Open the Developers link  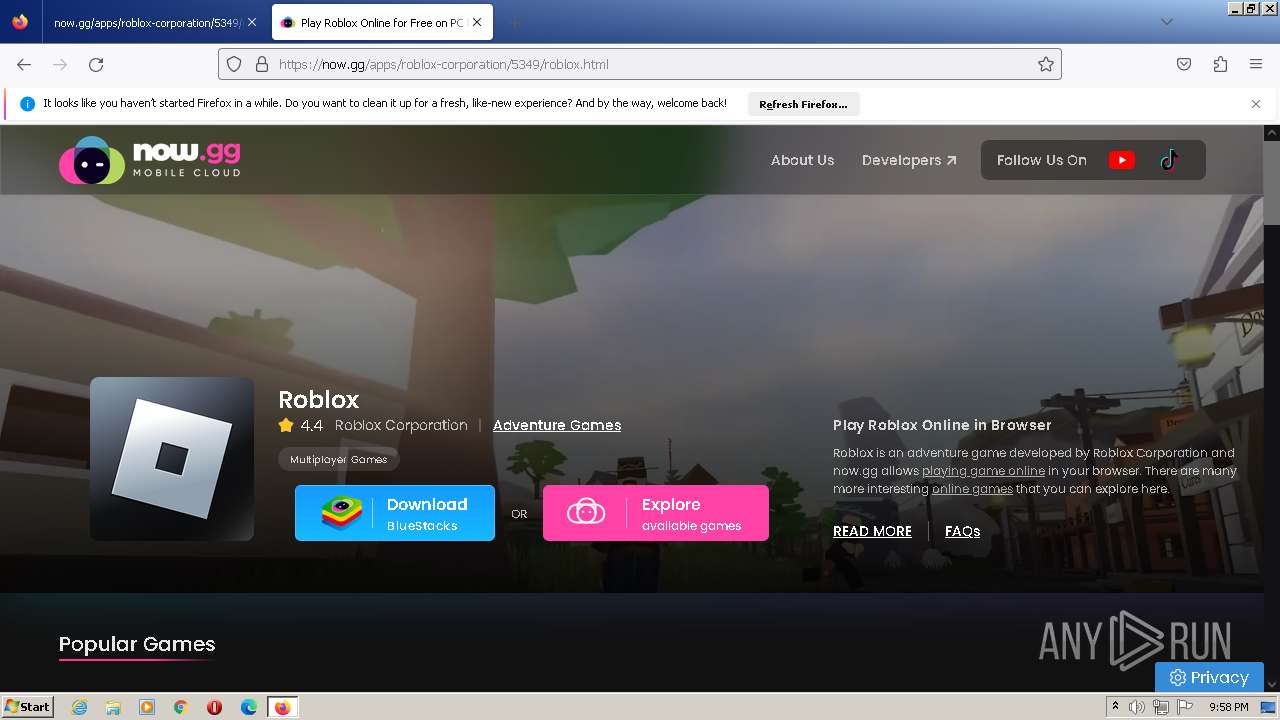[909, 160]
